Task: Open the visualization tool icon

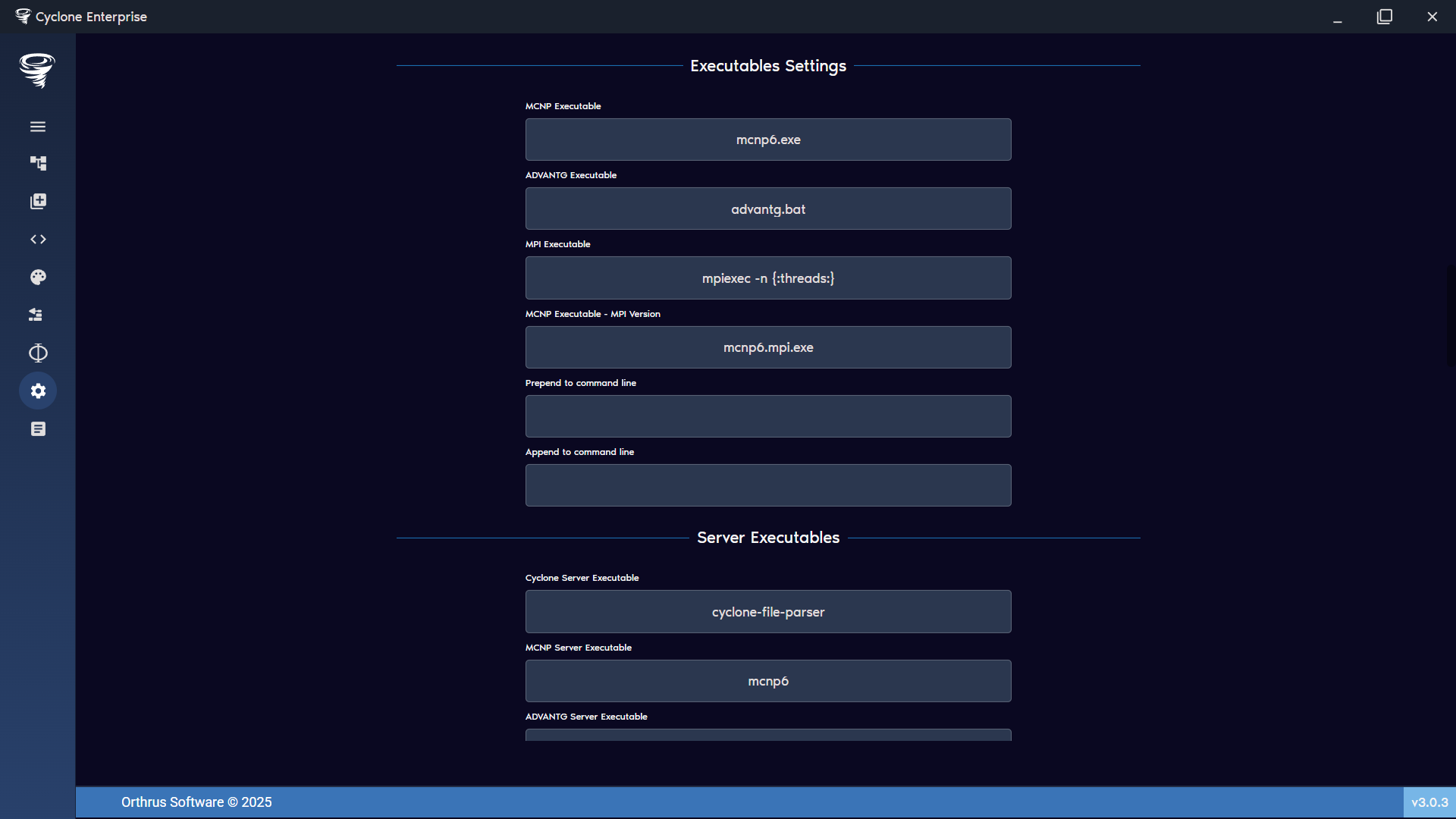Action: [x=37, y=353]
